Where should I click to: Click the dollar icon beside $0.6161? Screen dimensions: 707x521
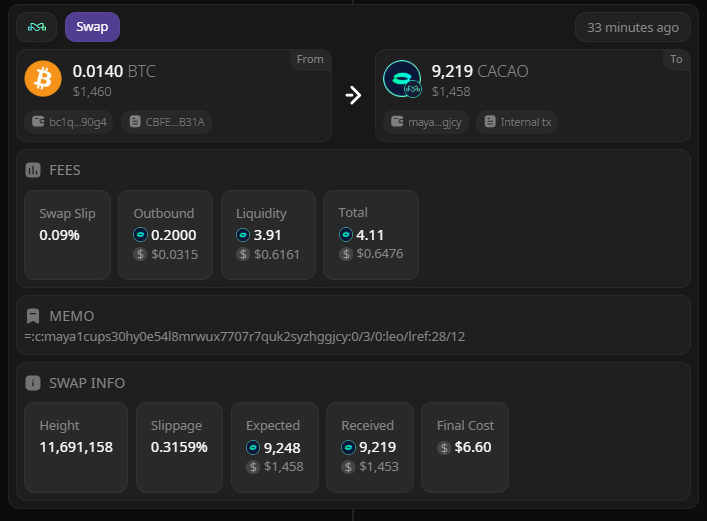(x=243, y=254)
